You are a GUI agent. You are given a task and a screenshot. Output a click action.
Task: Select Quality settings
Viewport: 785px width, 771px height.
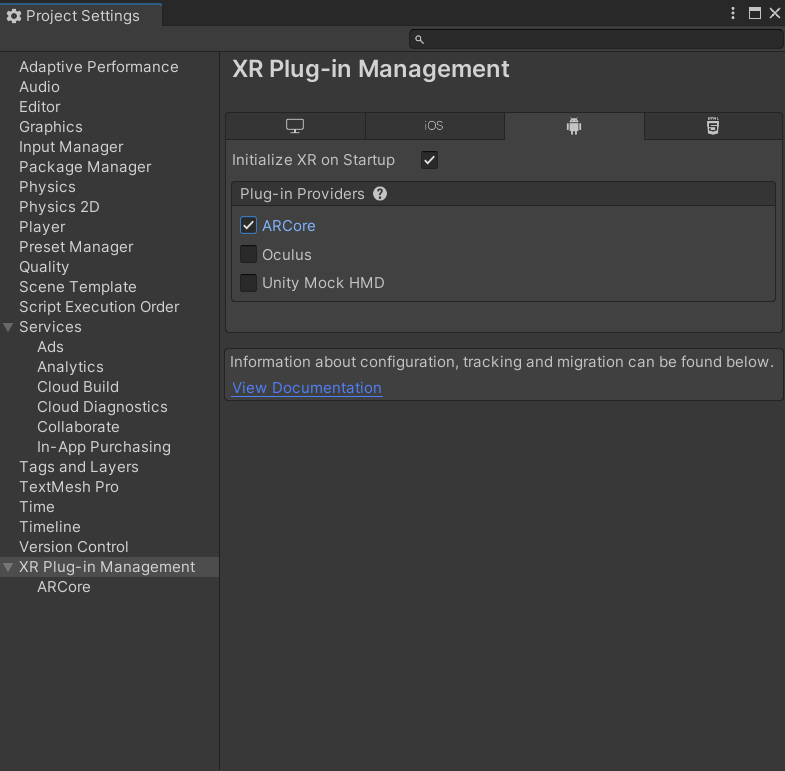tap(44, 267)
